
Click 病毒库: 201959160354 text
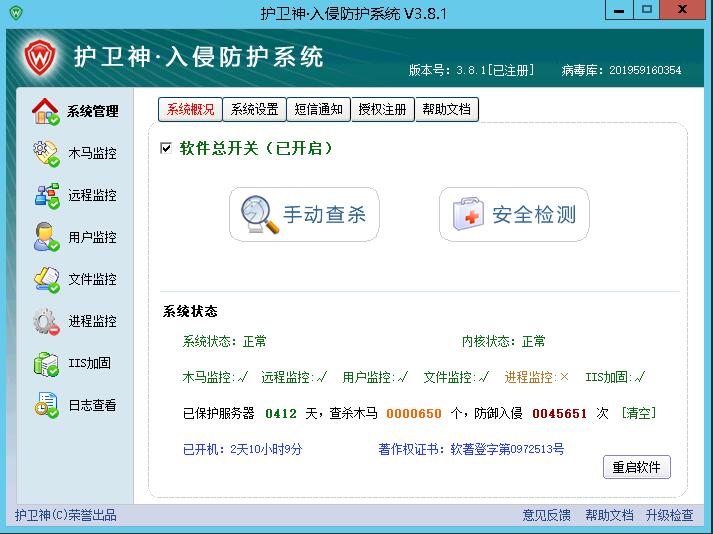coord(621,70)
